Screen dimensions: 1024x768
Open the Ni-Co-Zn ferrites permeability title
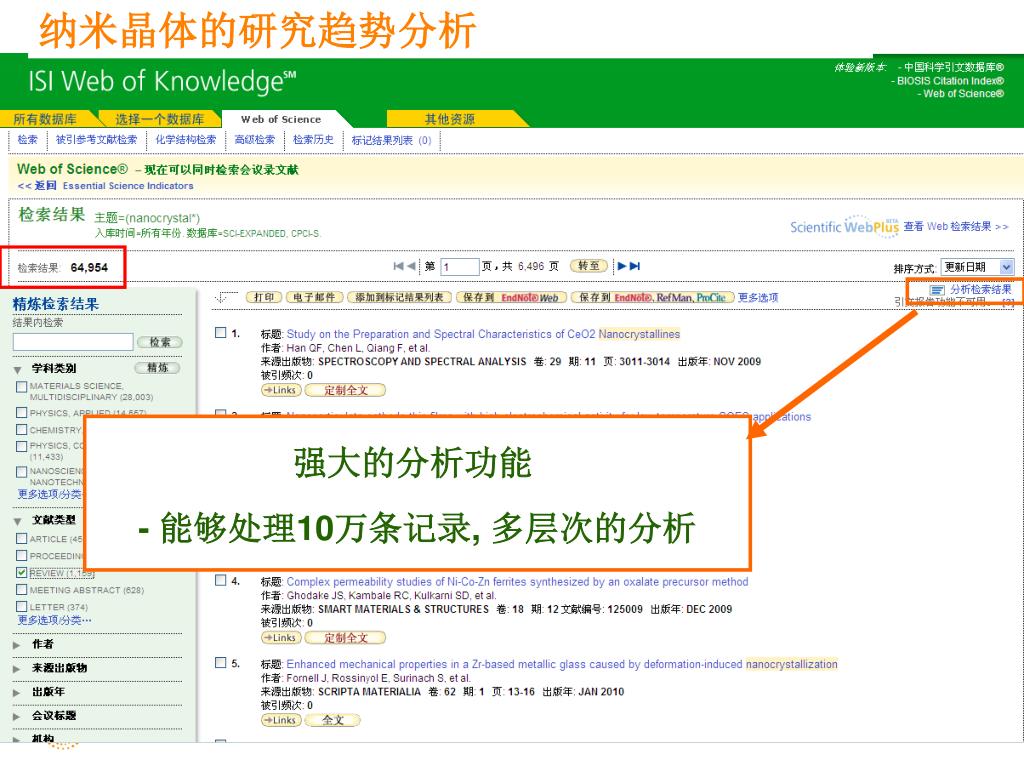pos(517,581)
